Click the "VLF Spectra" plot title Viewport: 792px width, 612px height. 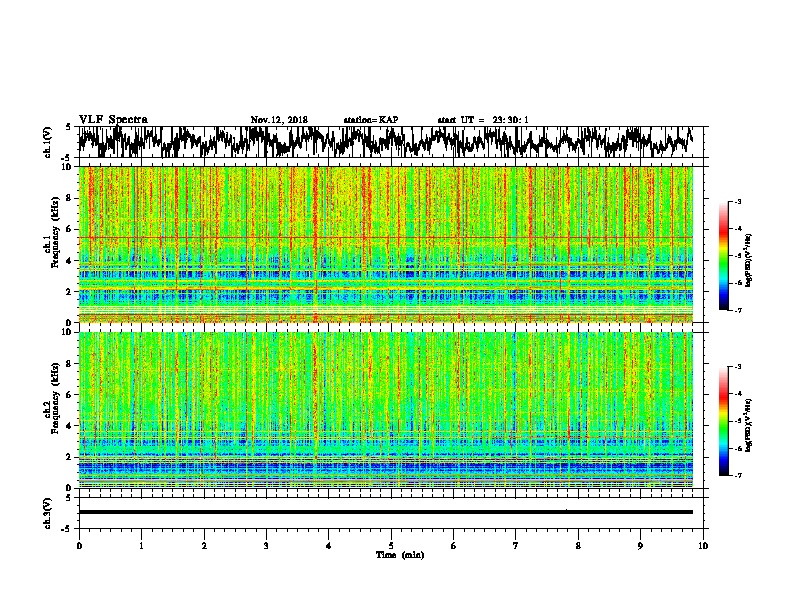113,119
